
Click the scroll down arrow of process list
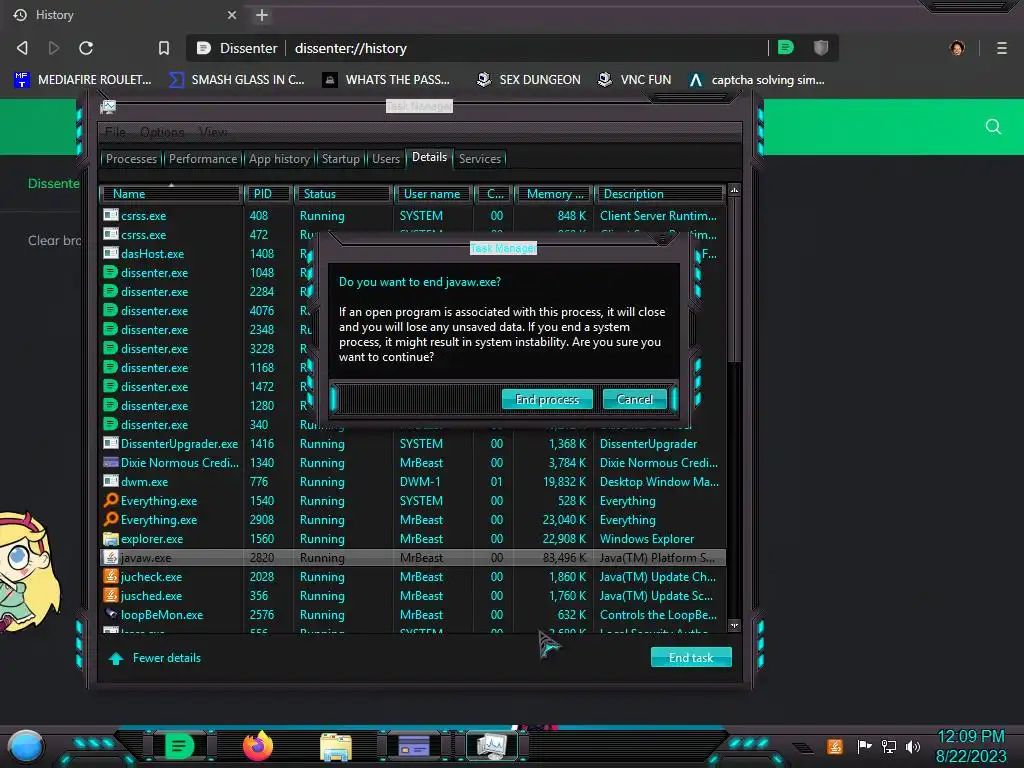click(734, 625)
